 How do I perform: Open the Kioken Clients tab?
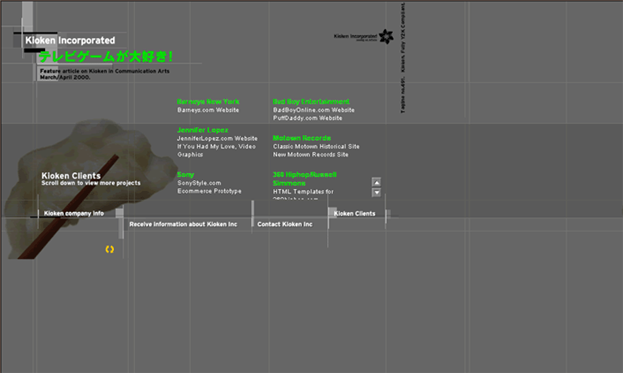(x=354, y=213)
